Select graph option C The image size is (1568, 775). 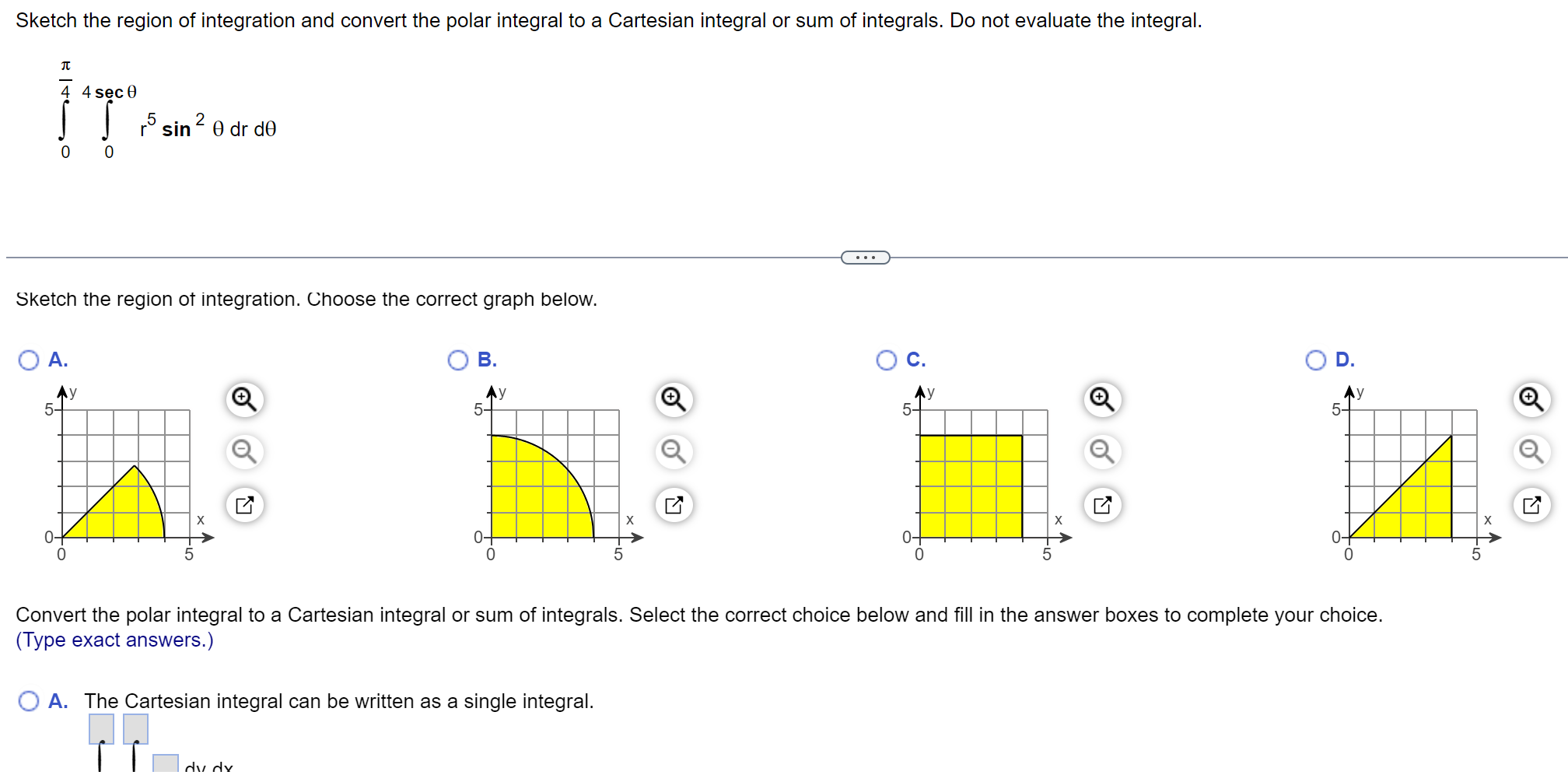(x=887, y=359)
